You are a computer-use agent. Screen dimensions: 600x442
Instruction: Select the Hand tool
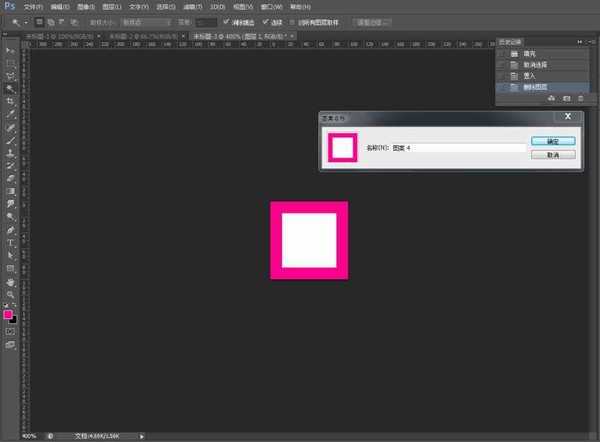click(10, 281)
